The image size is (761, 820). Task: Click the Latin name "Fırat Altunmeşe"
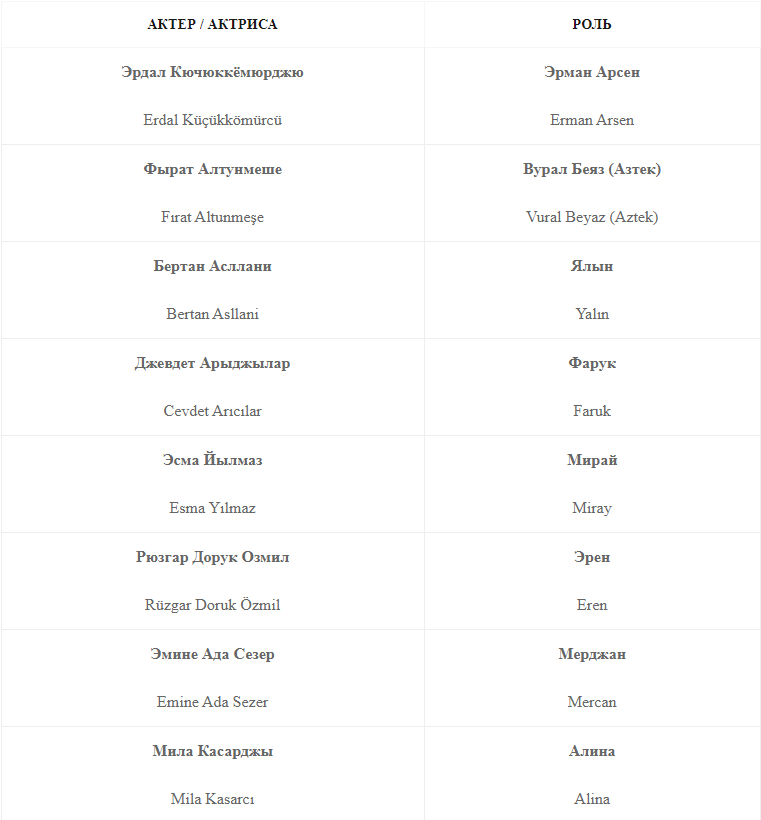click(212, 217)
